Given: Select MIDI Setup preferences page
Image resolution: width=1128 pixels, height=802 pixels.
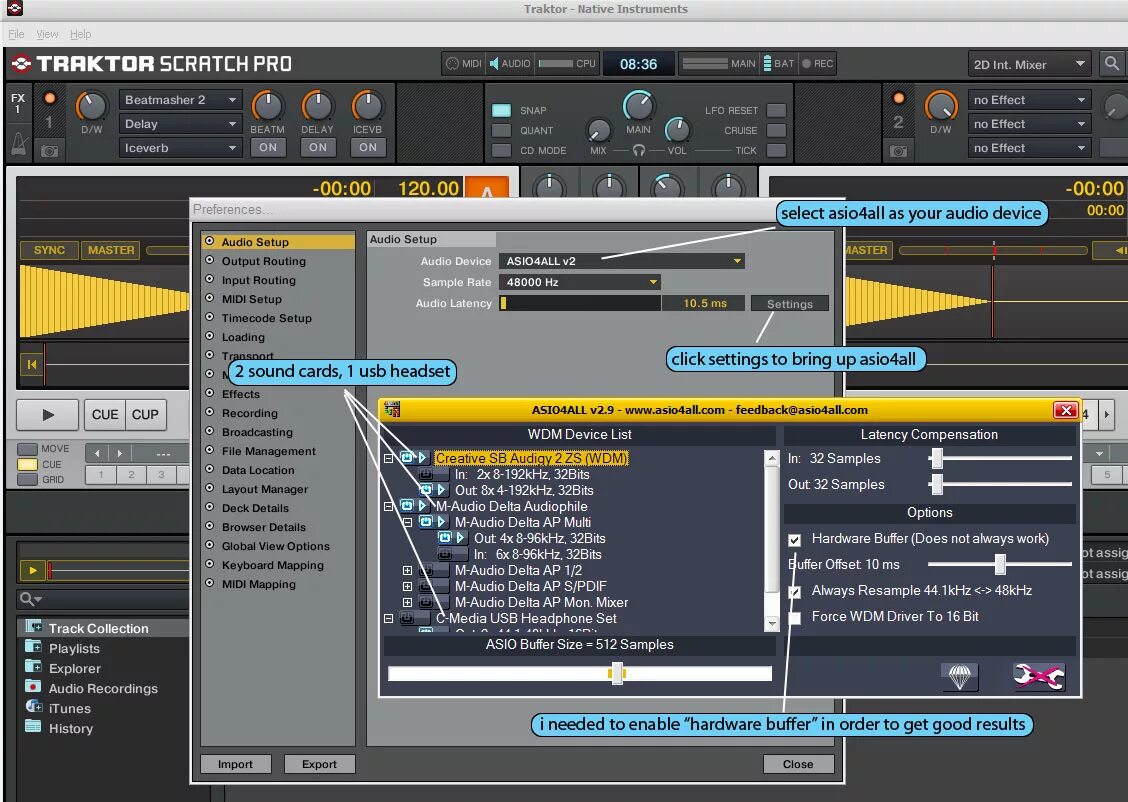Looking at the screenshot, I should [x=252, y=299].
